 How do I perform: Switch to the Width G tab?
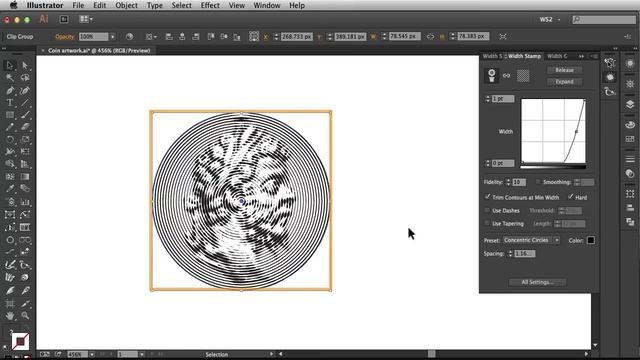click(557, 56)
